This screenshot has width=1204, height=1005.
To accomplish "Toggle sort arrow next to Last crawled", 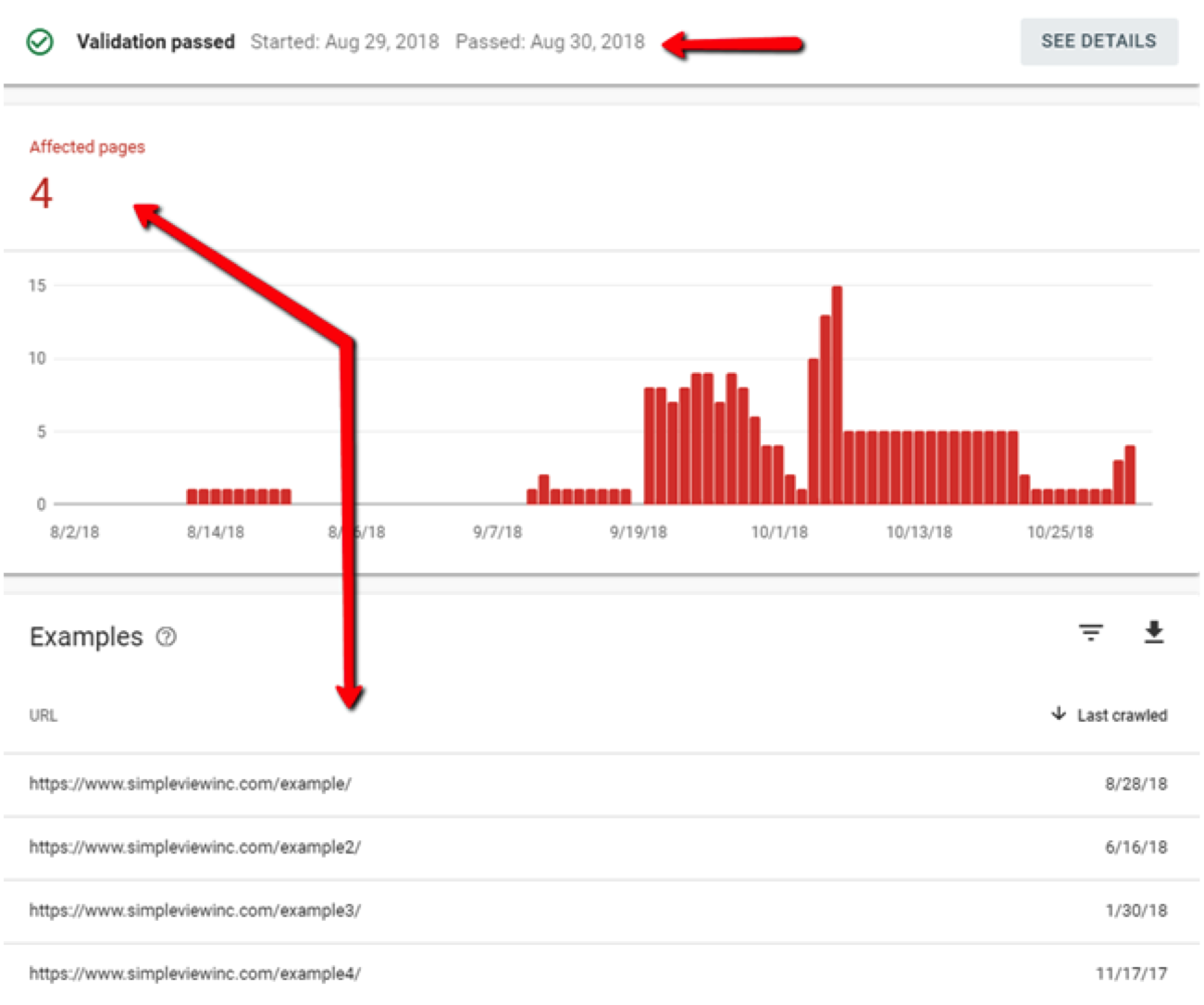I will click(x=1059, y=713).
